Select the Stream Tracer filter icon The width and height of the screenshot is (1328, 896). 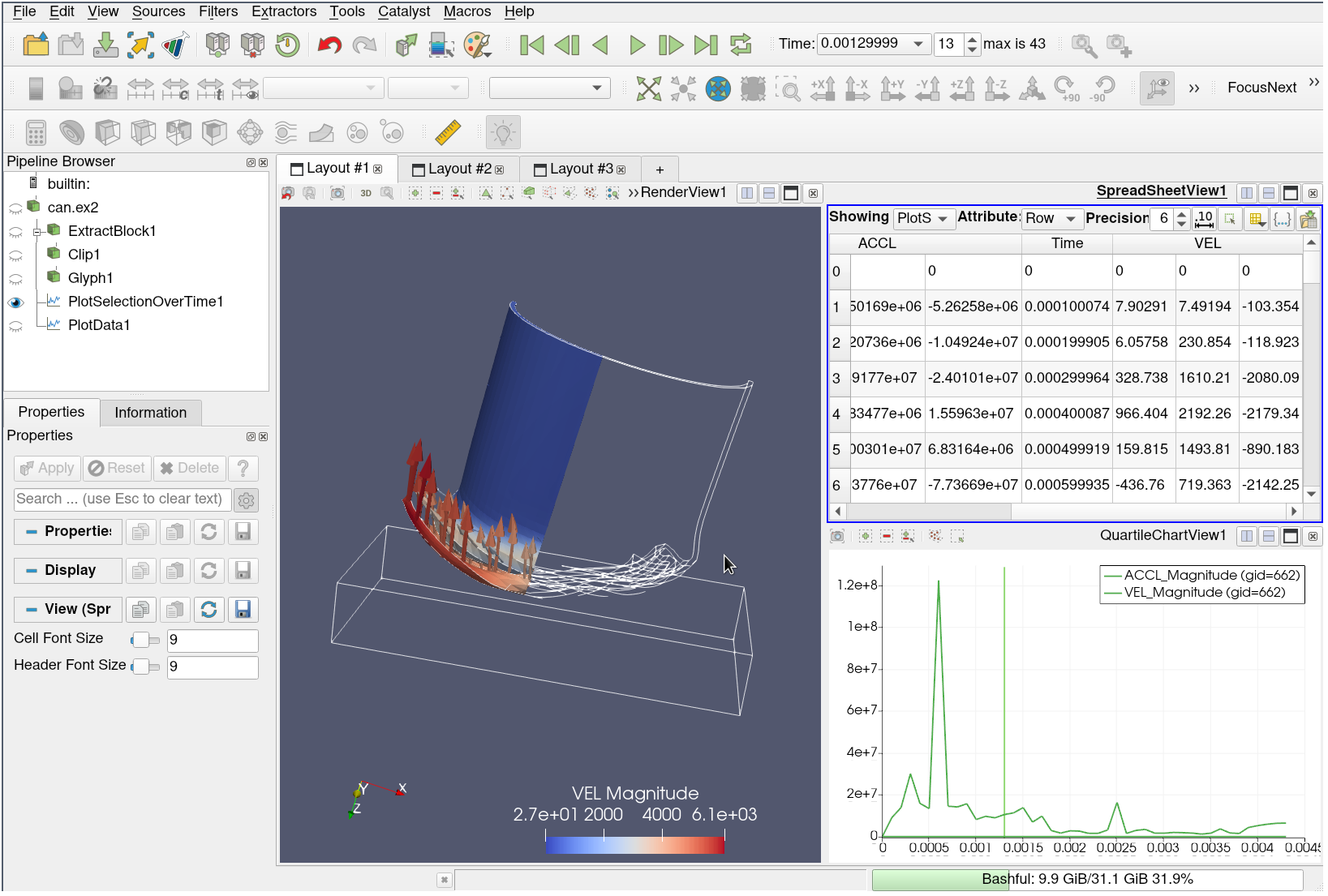coord(286,131)
